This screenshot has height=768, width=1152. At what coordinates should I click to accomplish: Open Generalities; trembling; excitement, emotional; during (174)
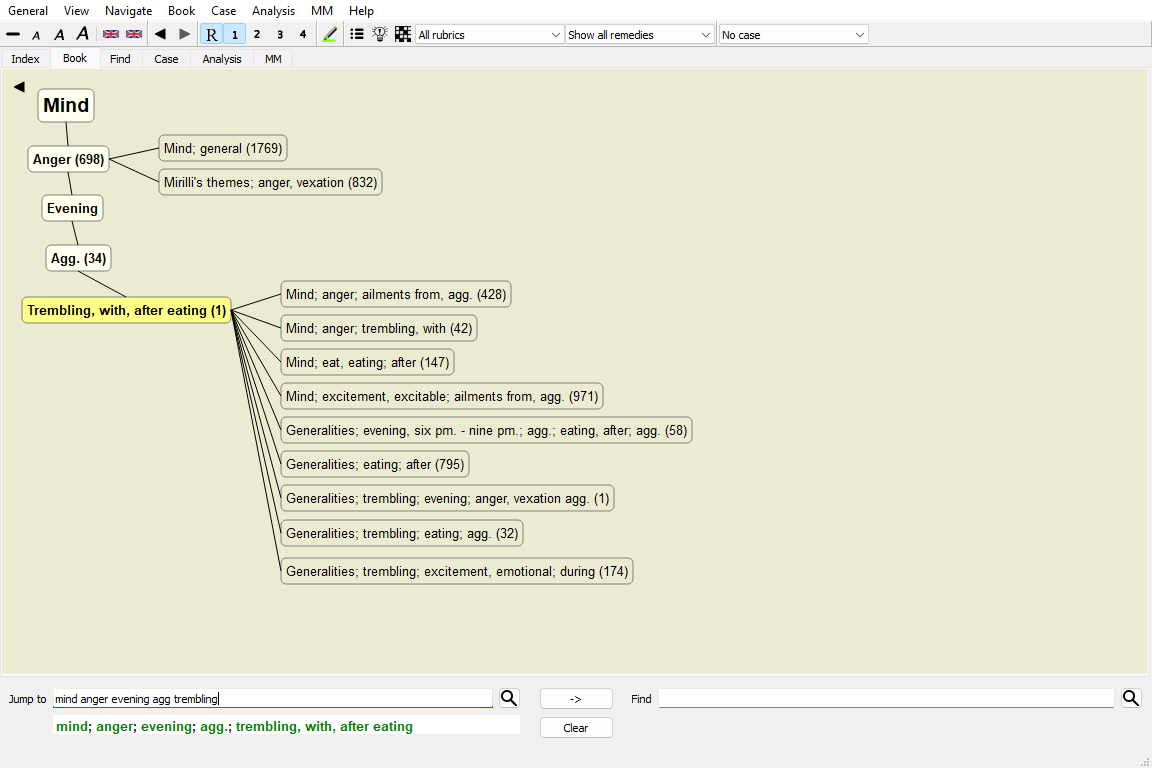457,571
